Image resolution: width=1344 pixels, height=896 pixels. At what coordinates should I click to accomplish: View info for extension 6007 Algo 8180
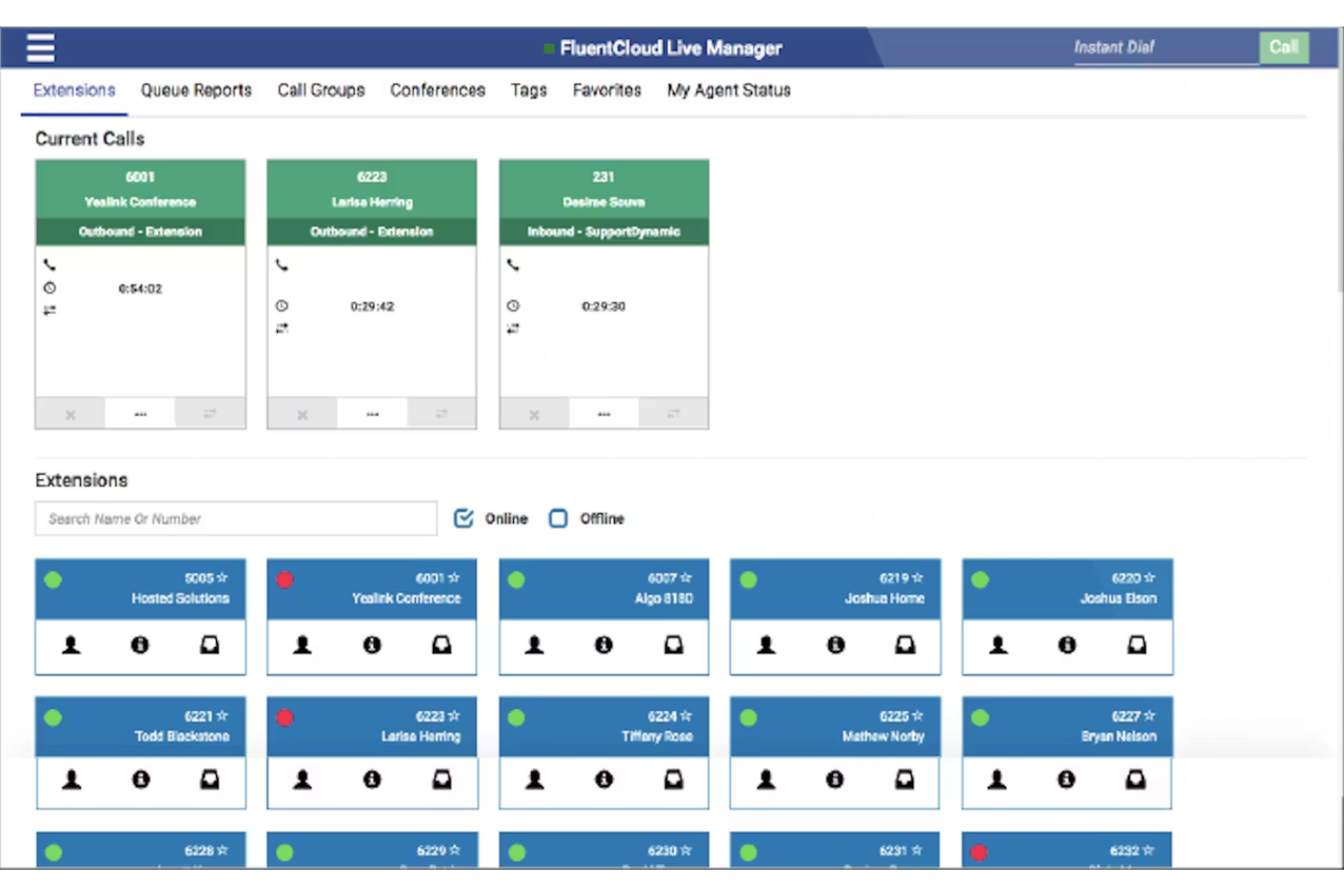[603, 645]
